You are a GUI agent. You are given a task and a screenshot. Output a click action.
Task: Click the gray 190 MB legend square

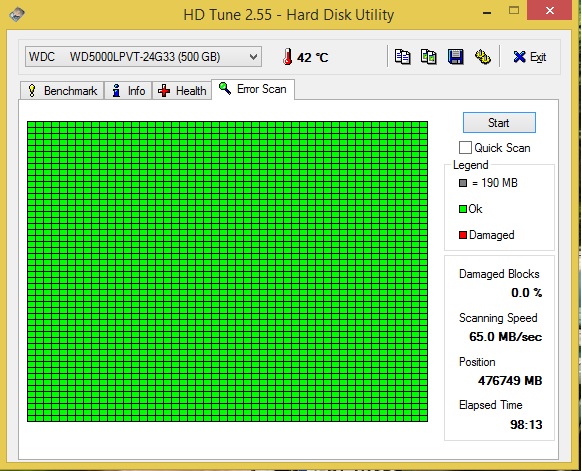[462, 183]
